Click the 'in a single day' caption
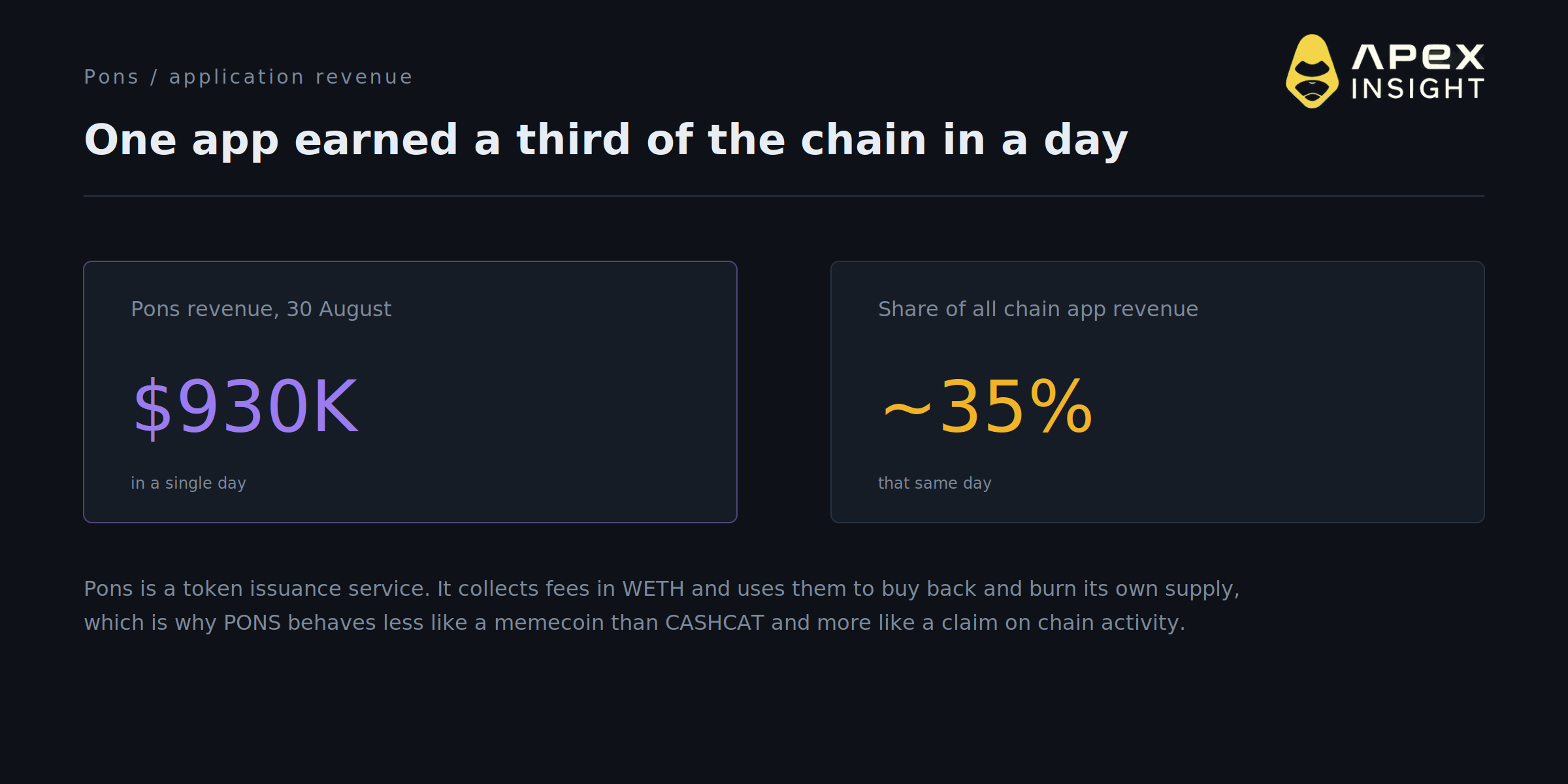The width and height of the screenshot is (1568, 784). click(188, 483)
